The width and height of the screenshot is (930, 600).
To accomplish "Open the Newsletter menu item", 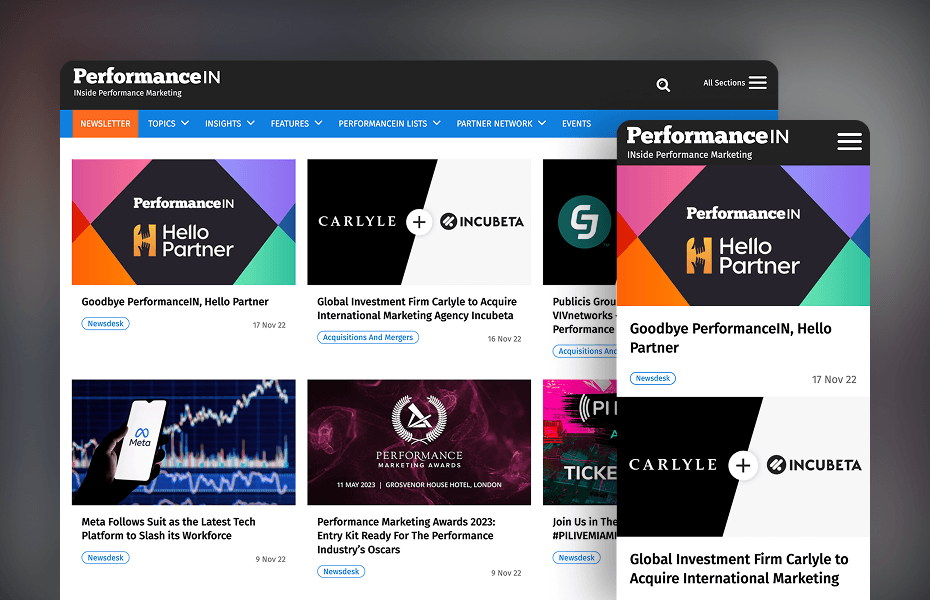I will coord(106,123).
